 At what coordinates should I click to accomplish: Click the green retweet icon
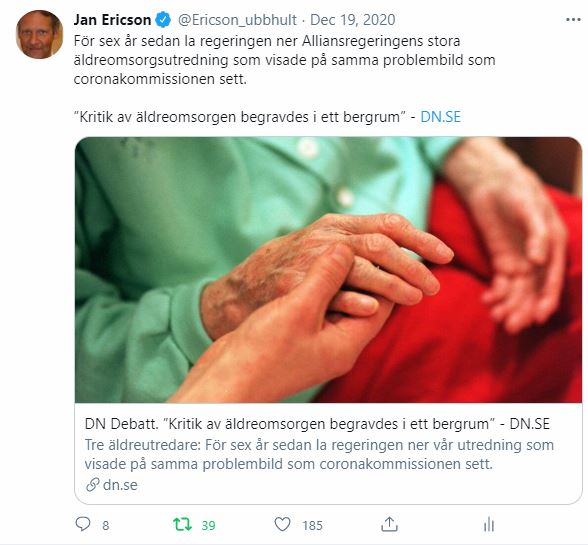coord(182,524)
